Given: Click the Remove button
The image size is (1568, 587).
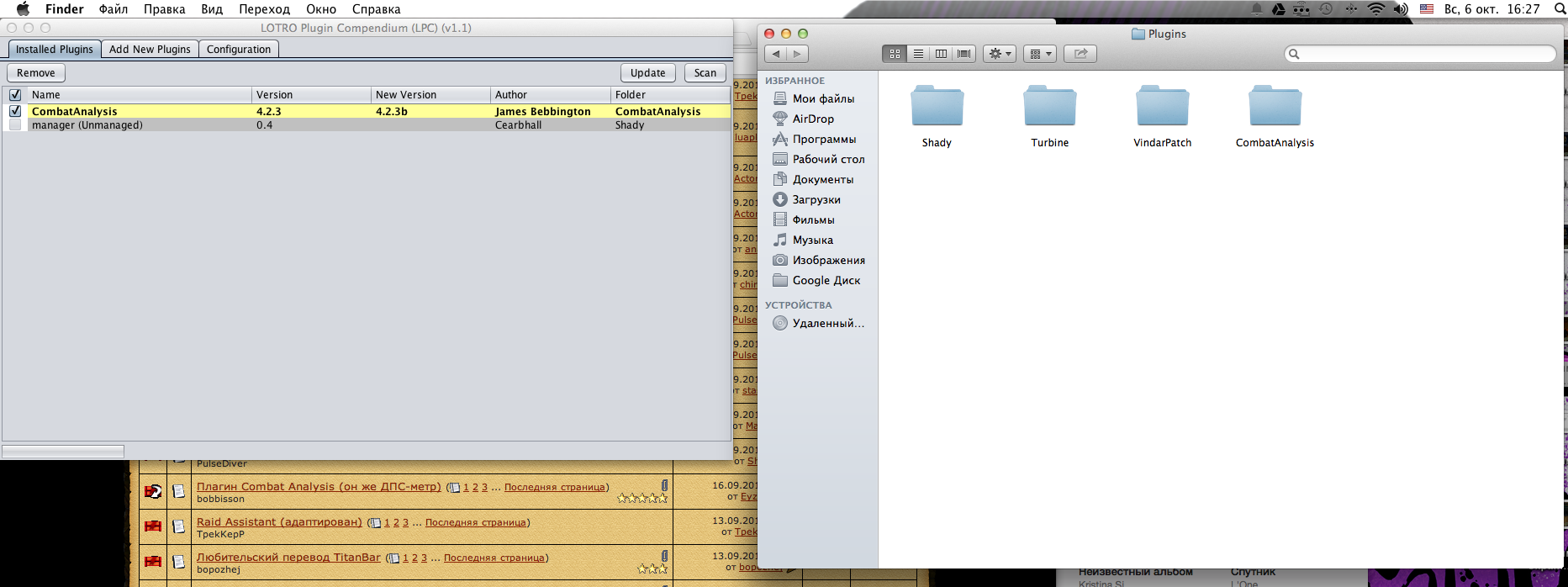Looking at the screenshot, I should pyautogui.click(x=36, y=73).
